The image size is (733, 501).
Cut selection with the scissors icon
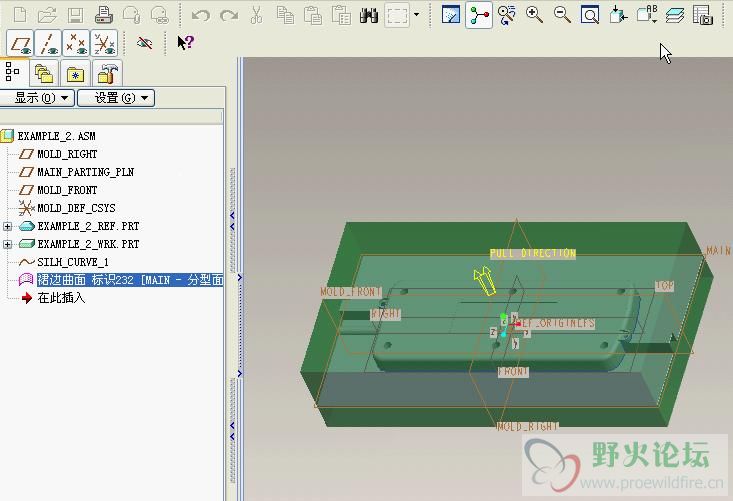point(257,15)
